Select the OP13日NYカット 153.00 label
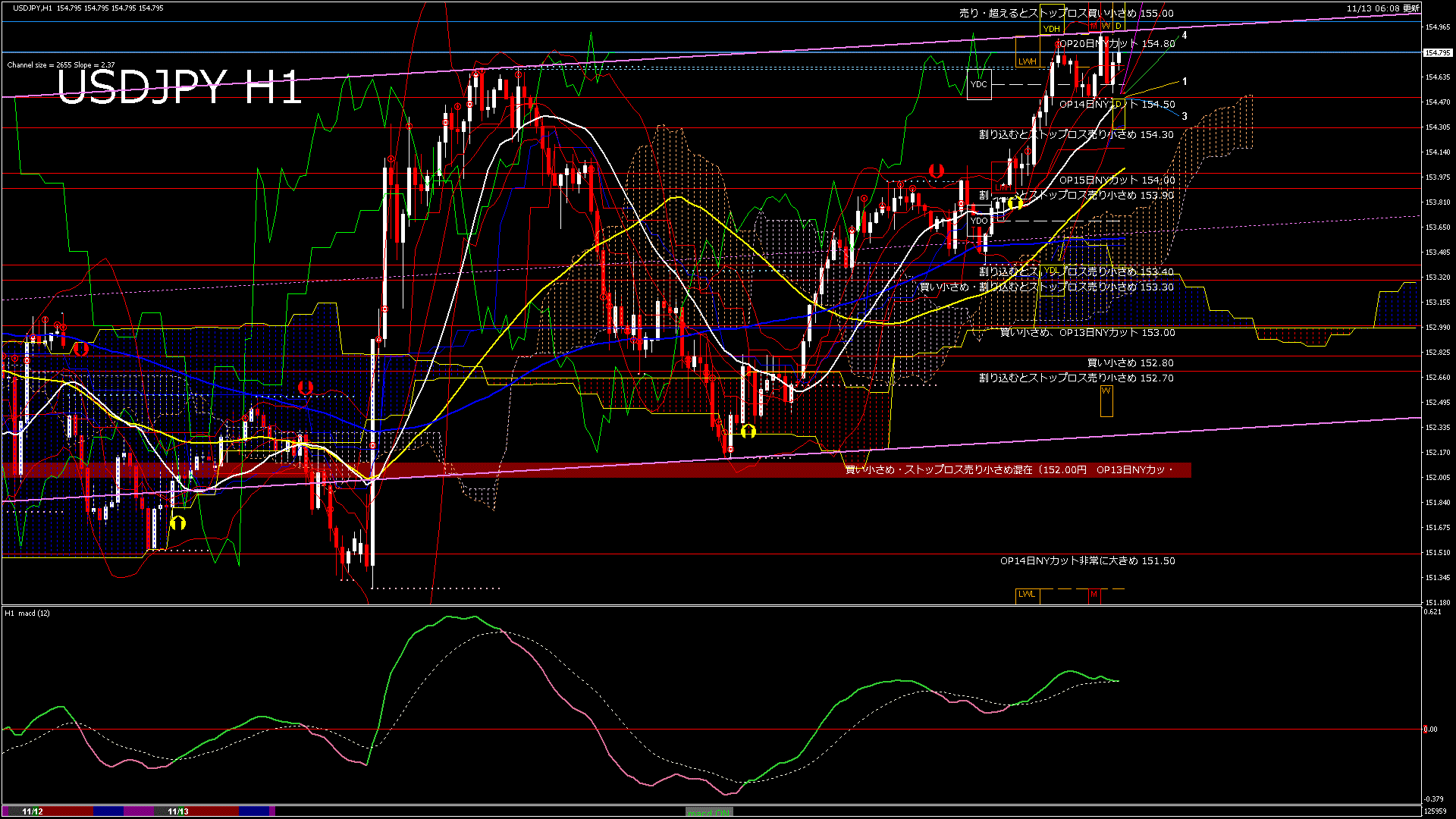This screenshot has width=1456, height=819. pyautogui.click(x=1087, y=332)
